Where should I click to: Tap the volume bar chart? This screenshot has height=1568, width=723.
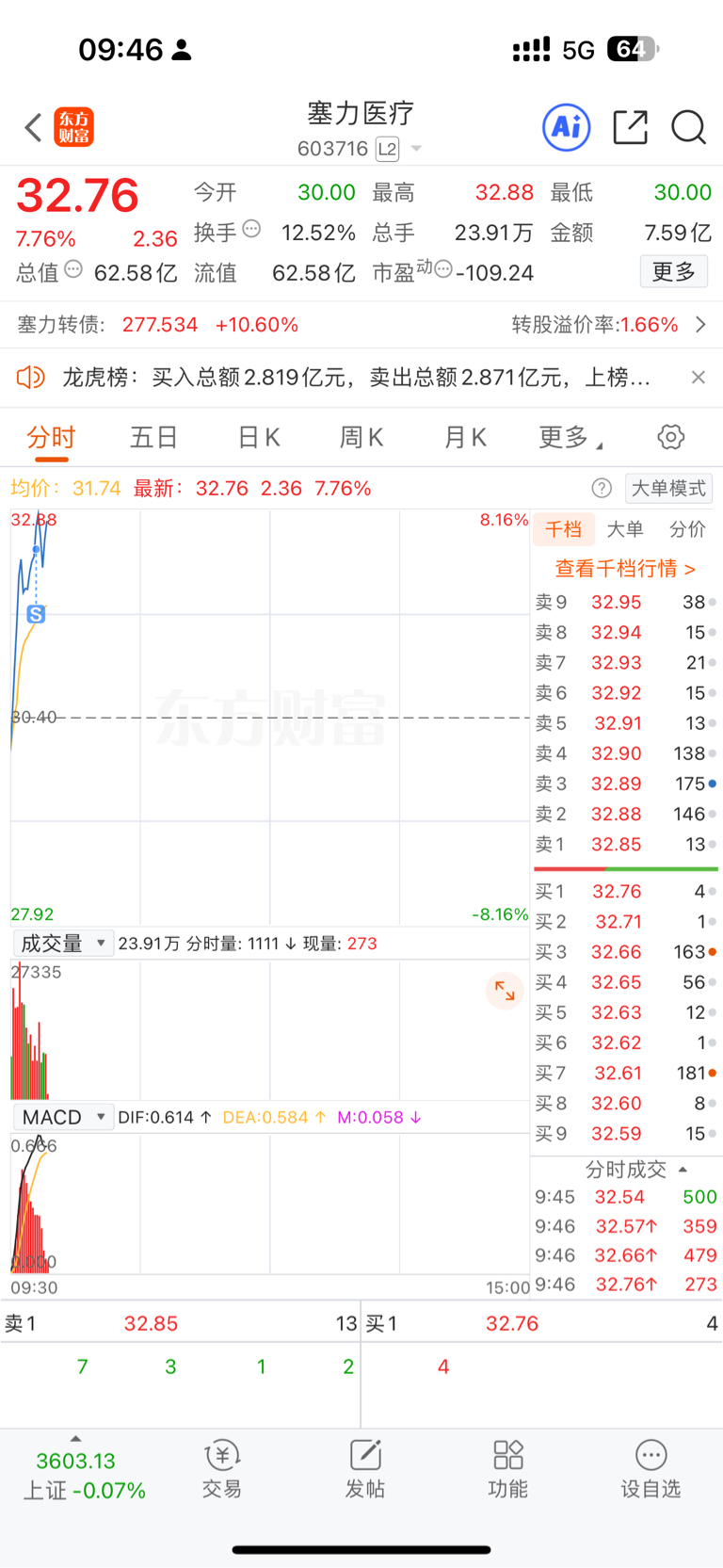click(270, 1030)
